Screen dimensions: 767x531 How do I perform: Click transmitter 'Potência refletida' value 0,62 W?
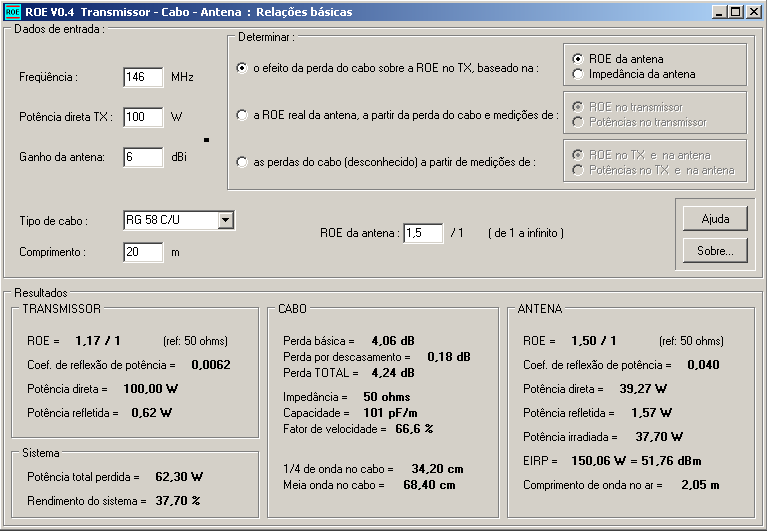152,413
